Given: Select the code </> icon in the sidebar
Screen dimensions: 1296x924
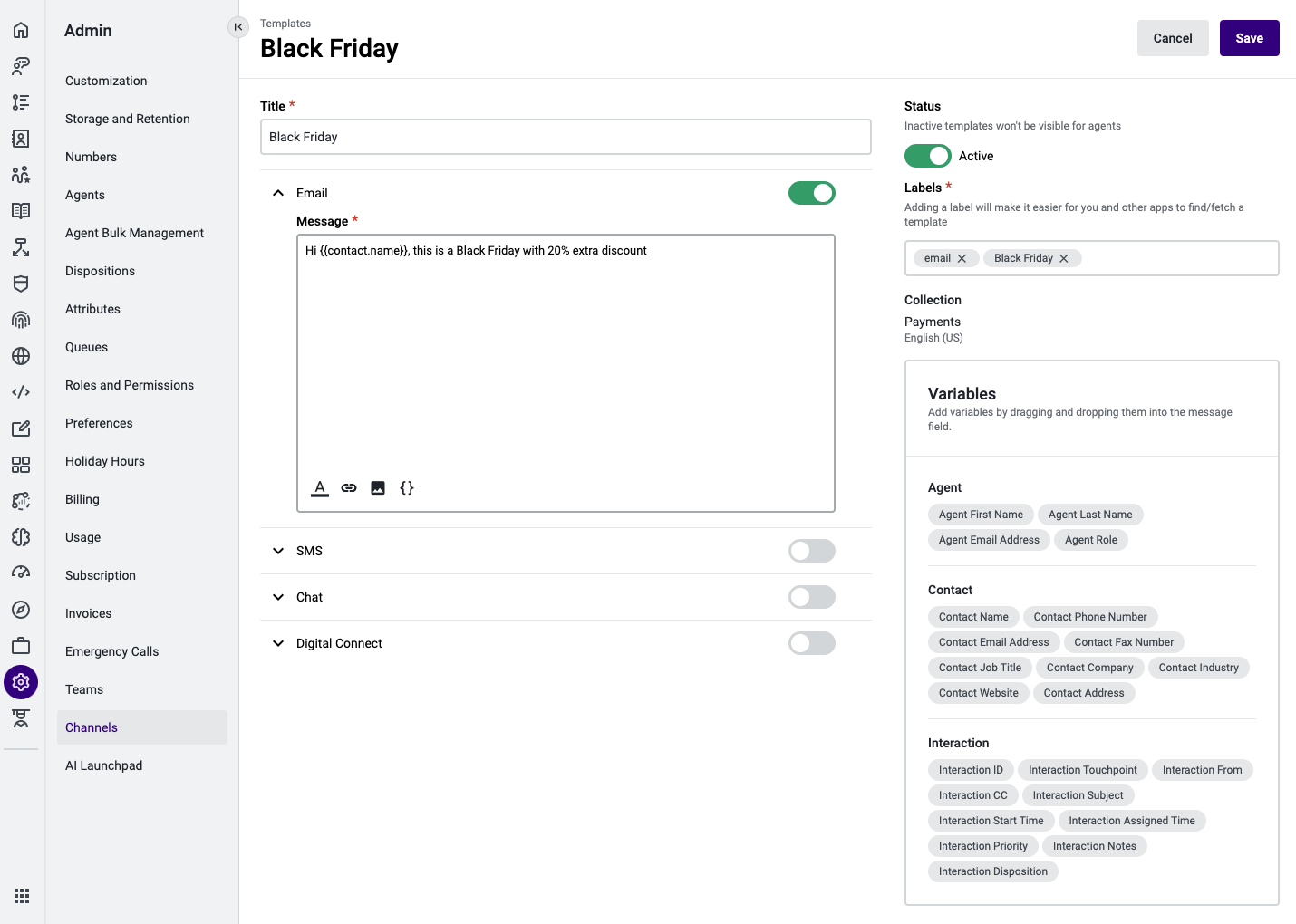Looking at the screenshot, I should (21, 391).
